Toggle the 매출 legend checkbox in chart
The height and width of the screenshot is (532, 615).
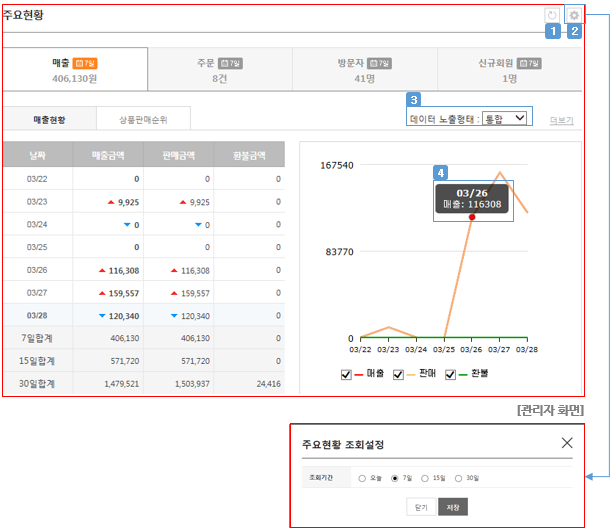(346, 375)
